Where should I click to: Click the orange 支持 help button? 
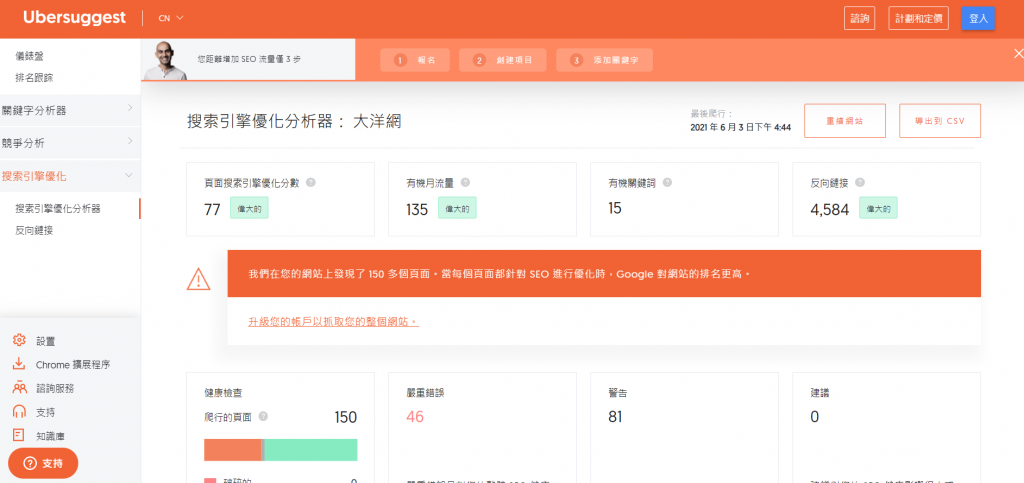pos(43,463)
